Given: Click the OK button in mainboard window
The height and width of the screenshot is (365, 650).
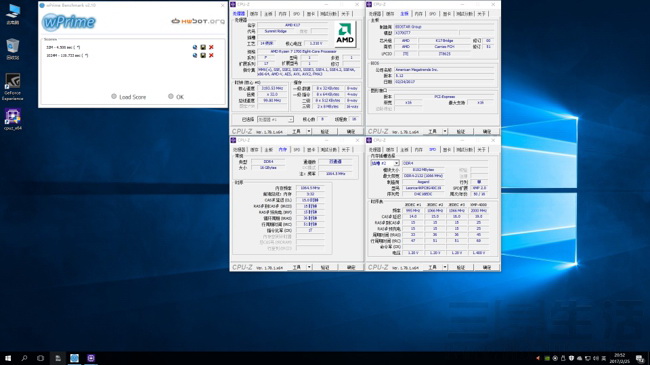Looking at the screenshot, I should coord(487,131).
